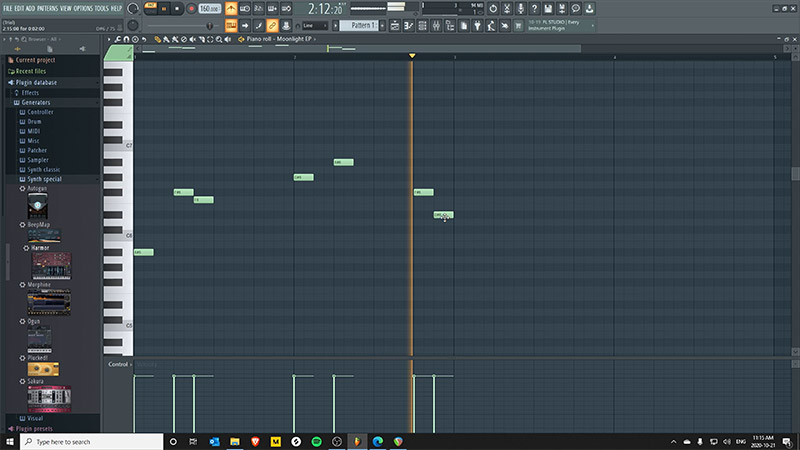Click the Windows Start button
Screen dimensions: 800x450
coord(10,441)
